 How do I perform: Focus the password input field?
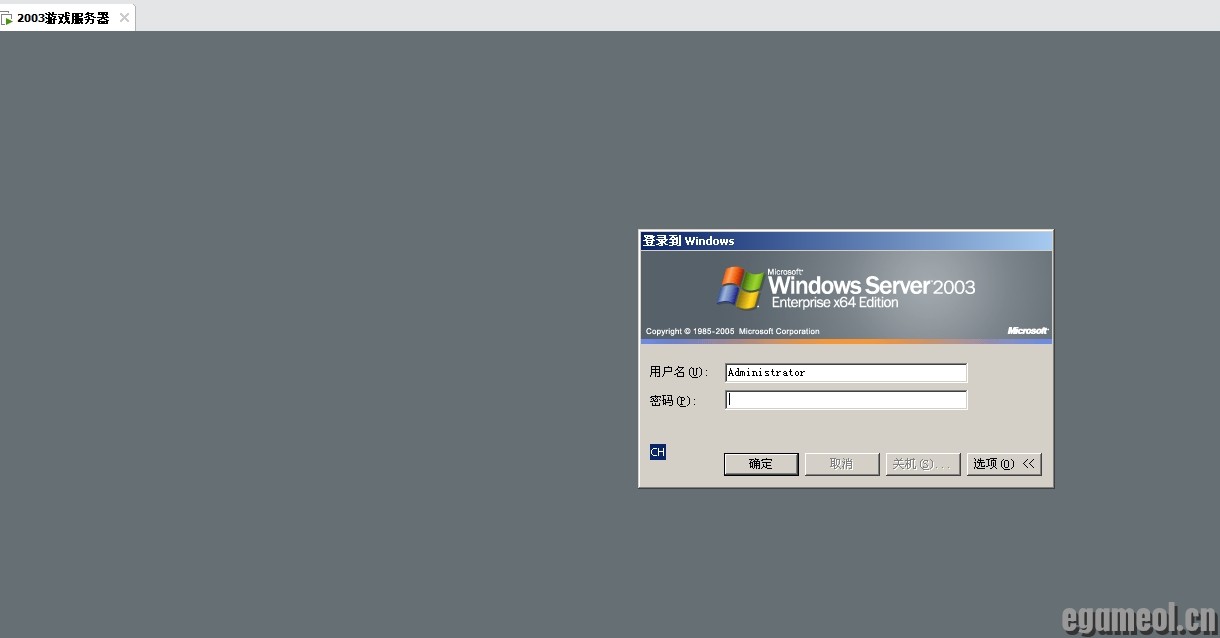pos(845,400)
